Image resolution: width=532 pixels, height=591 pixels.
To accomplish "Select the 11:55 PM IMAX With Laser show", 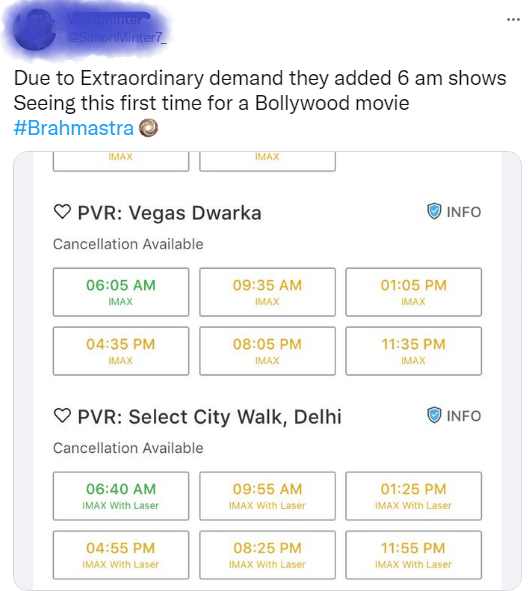I will pos(414,555).
